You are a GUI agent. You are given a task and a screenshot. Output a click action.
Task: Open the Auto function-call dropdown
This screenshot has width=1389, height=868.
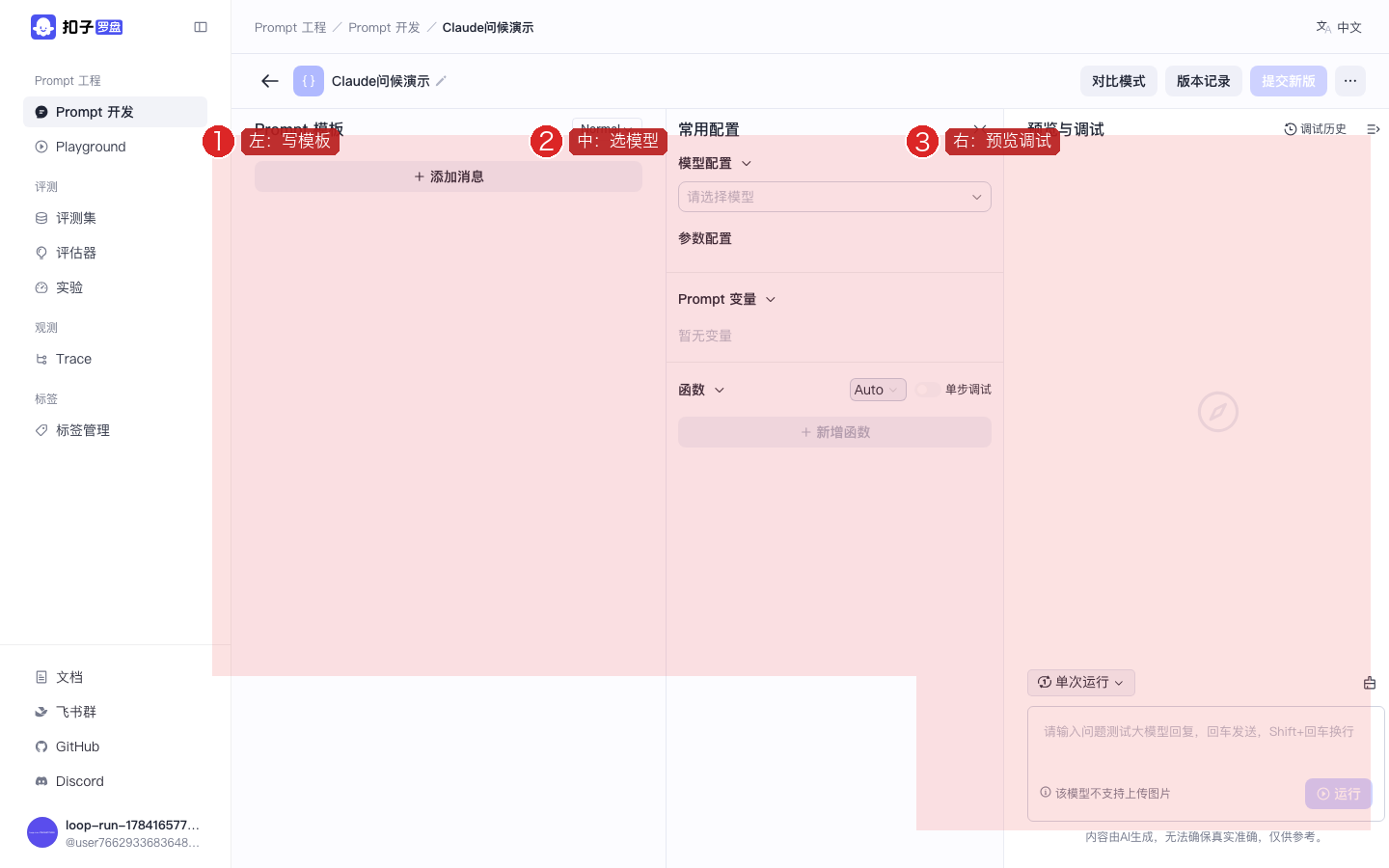click(878, 390)
